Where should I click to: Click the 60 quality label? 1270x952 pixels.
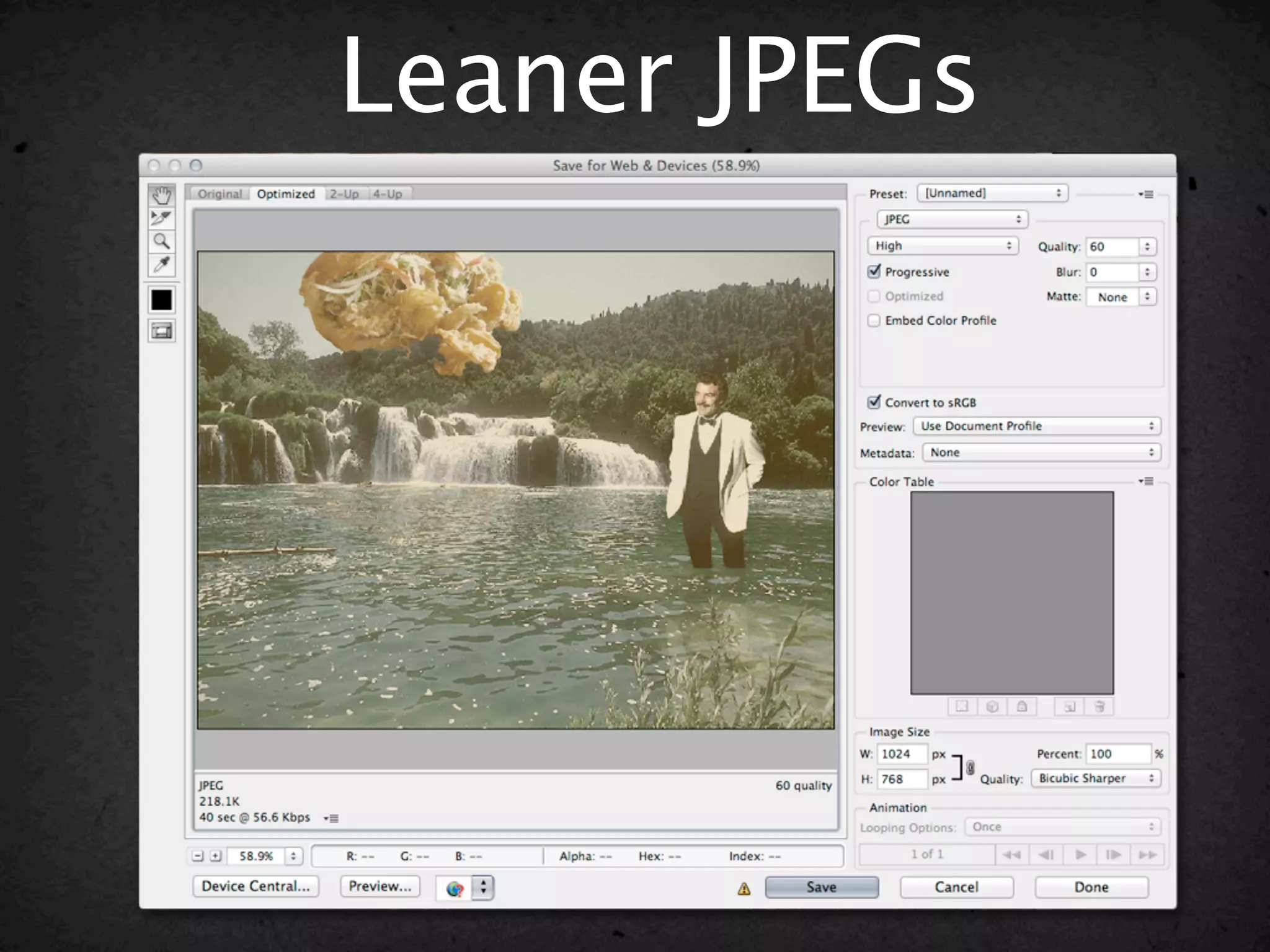pyautogui.click(x=804, y=786)
